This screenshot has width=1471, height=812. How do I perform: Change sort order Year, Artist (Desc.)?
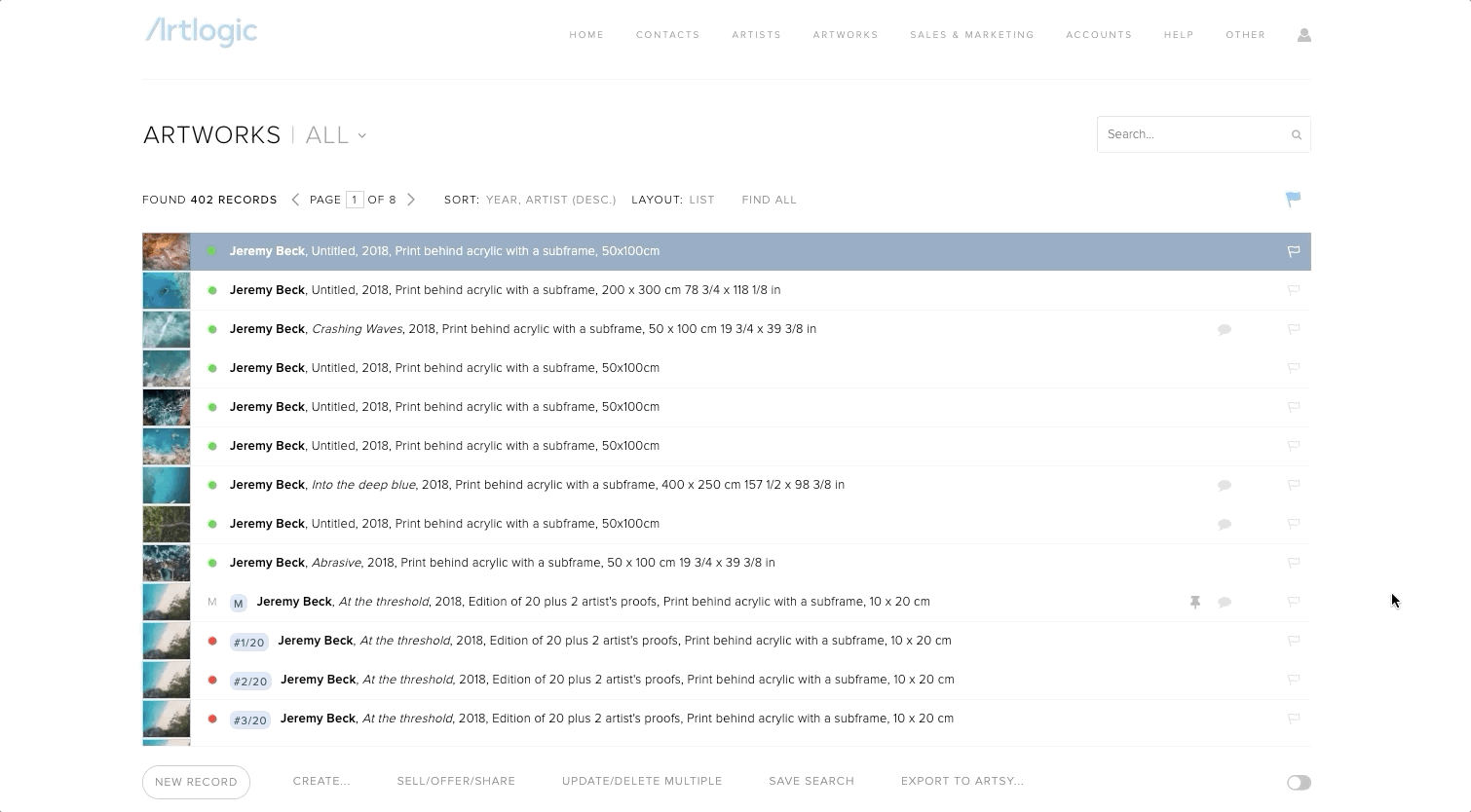tap(551, 200)
